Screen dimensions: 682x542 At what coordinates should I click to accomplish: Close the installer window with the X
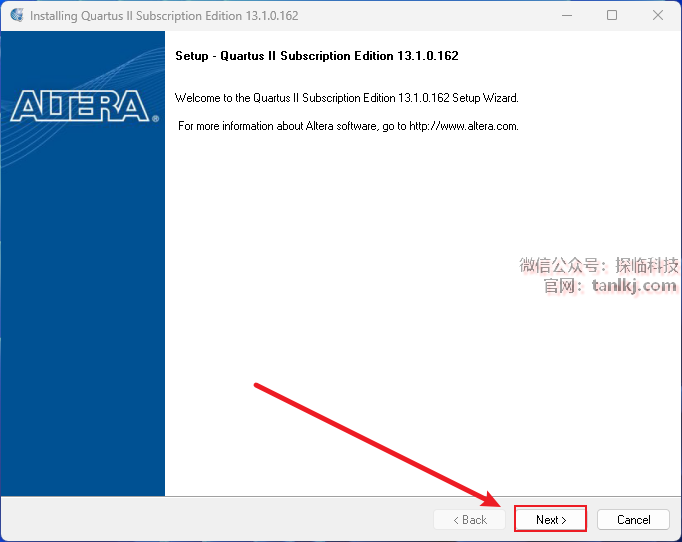658,15
